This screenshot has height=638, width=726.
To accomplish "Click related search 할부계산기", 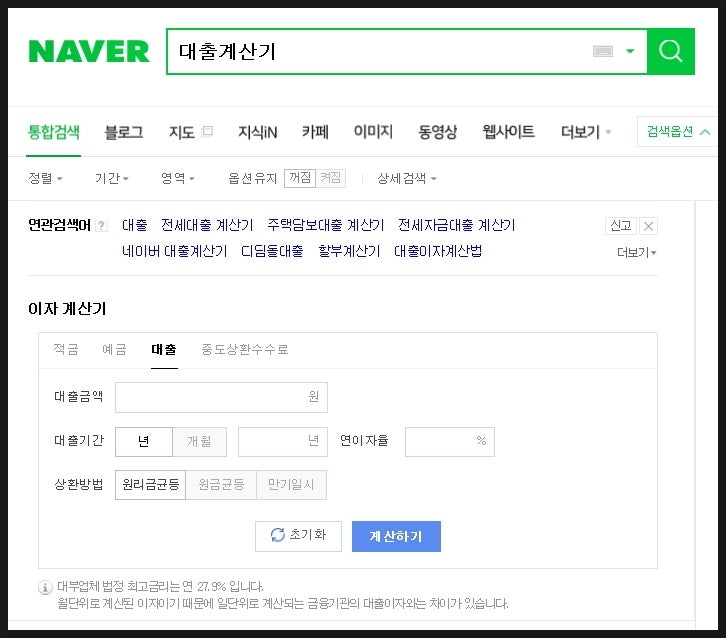I will click(x=349, y=251).
